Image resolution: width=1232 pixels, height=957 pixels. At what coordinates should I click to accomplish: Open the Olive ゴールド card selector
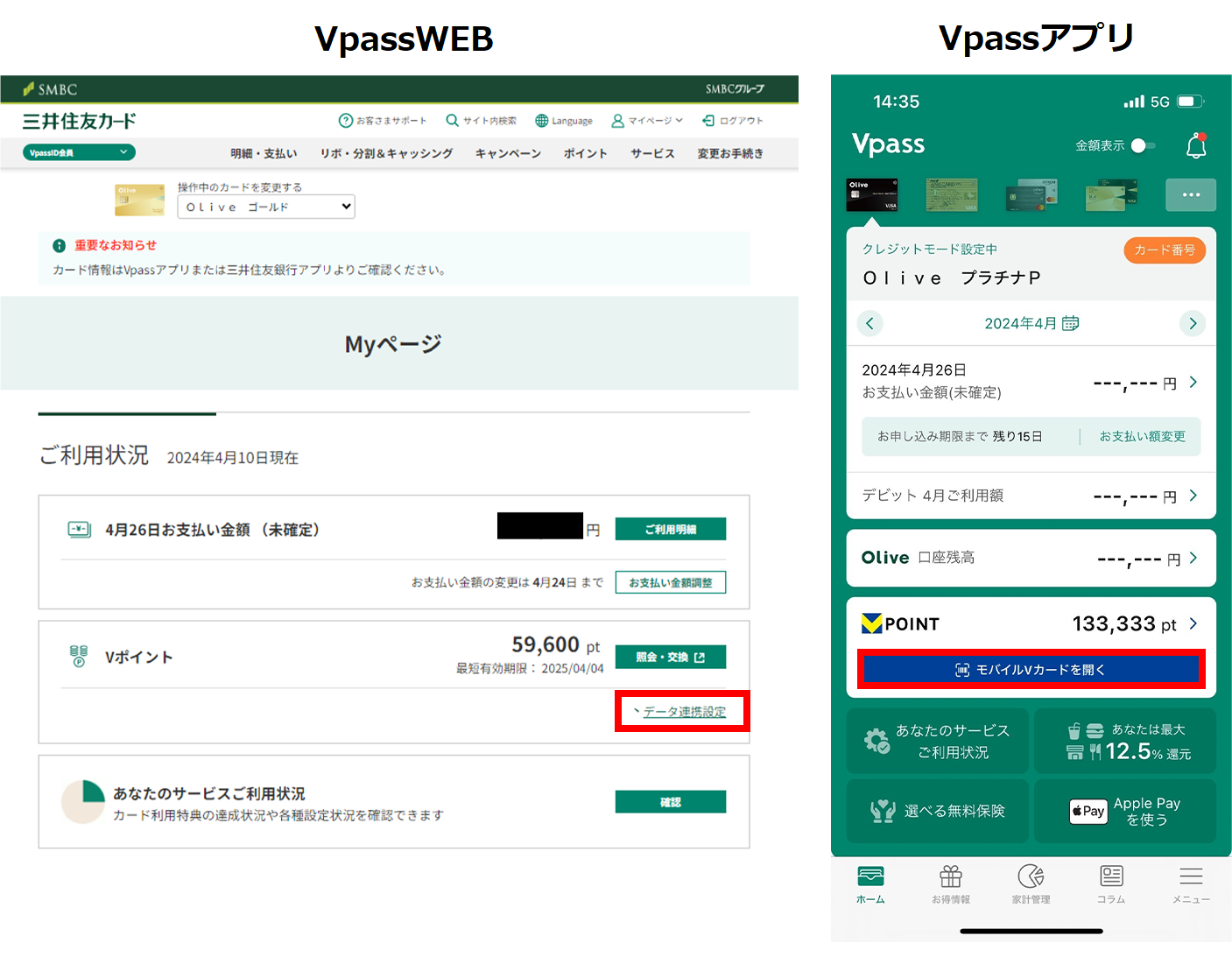266,207
